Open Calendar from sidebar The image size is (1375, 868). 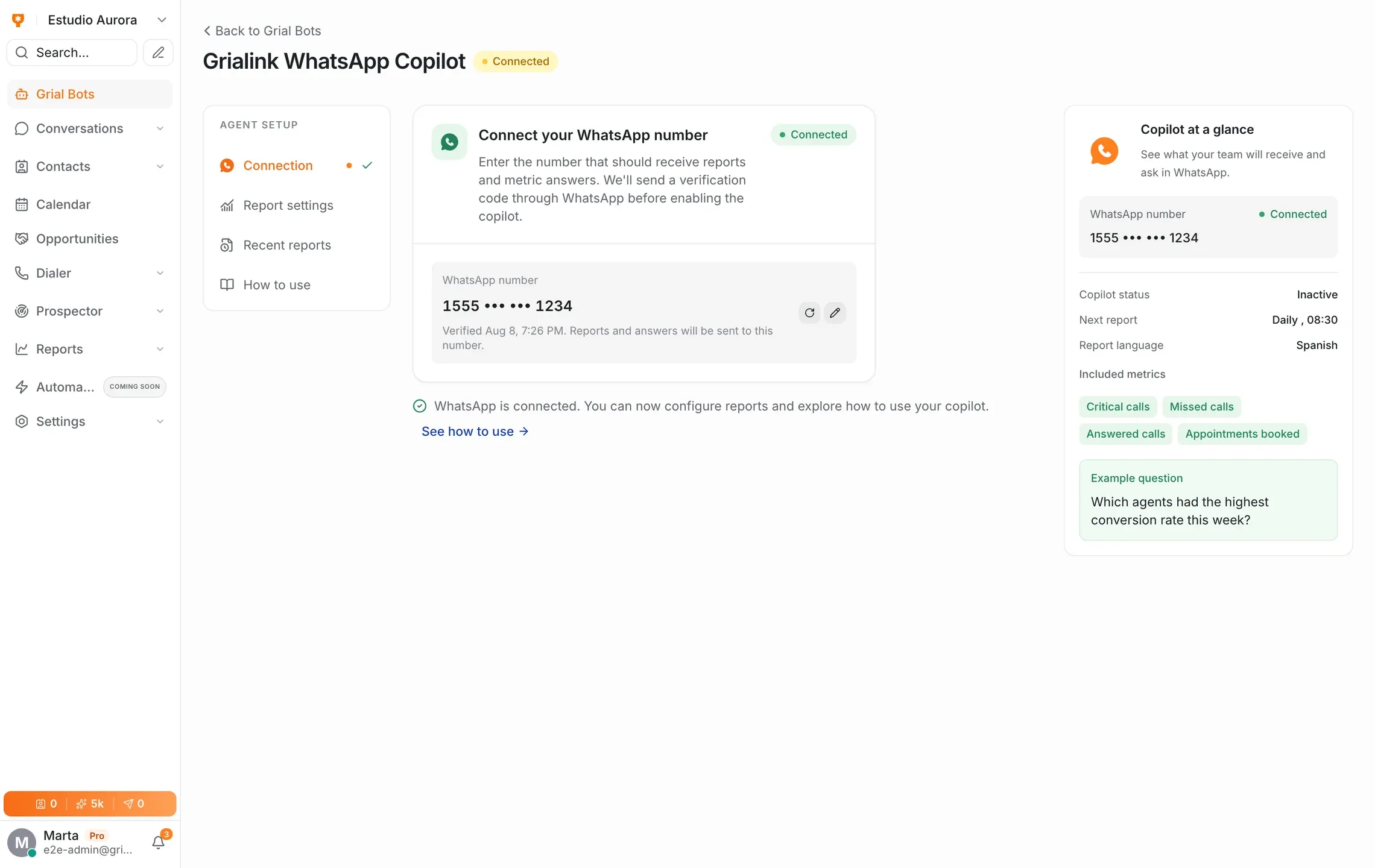click(x=89, y=204)
